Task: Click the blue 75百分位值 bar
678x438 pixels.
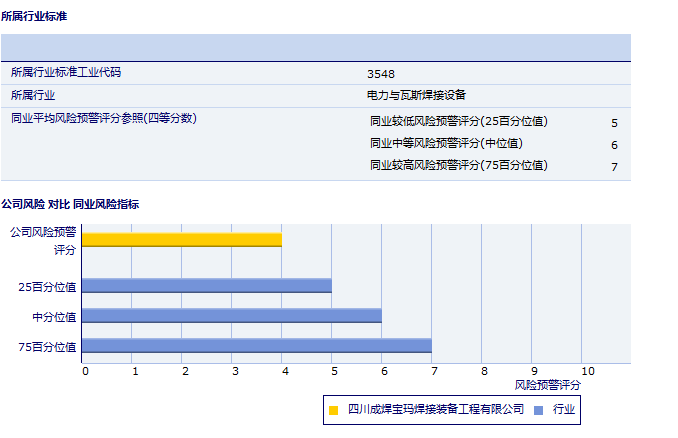Action: 256,346
